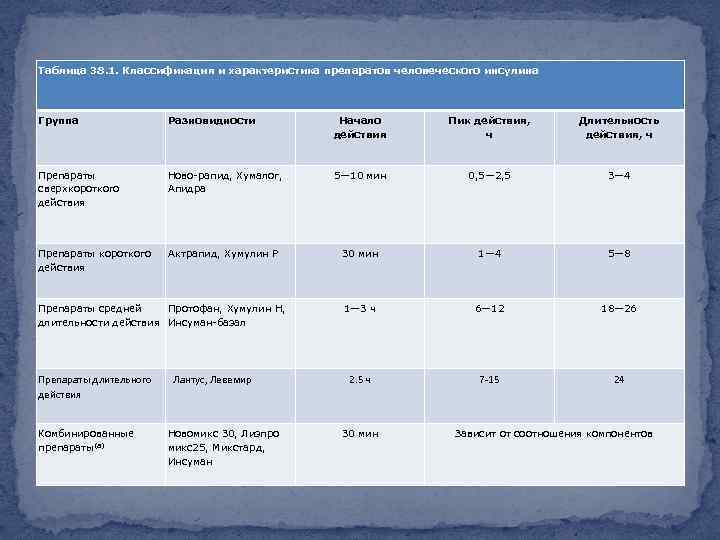This screenshot has height=540, width=720.
Task: Click the '0,5—2,5' value
Action: pos(489,175)
